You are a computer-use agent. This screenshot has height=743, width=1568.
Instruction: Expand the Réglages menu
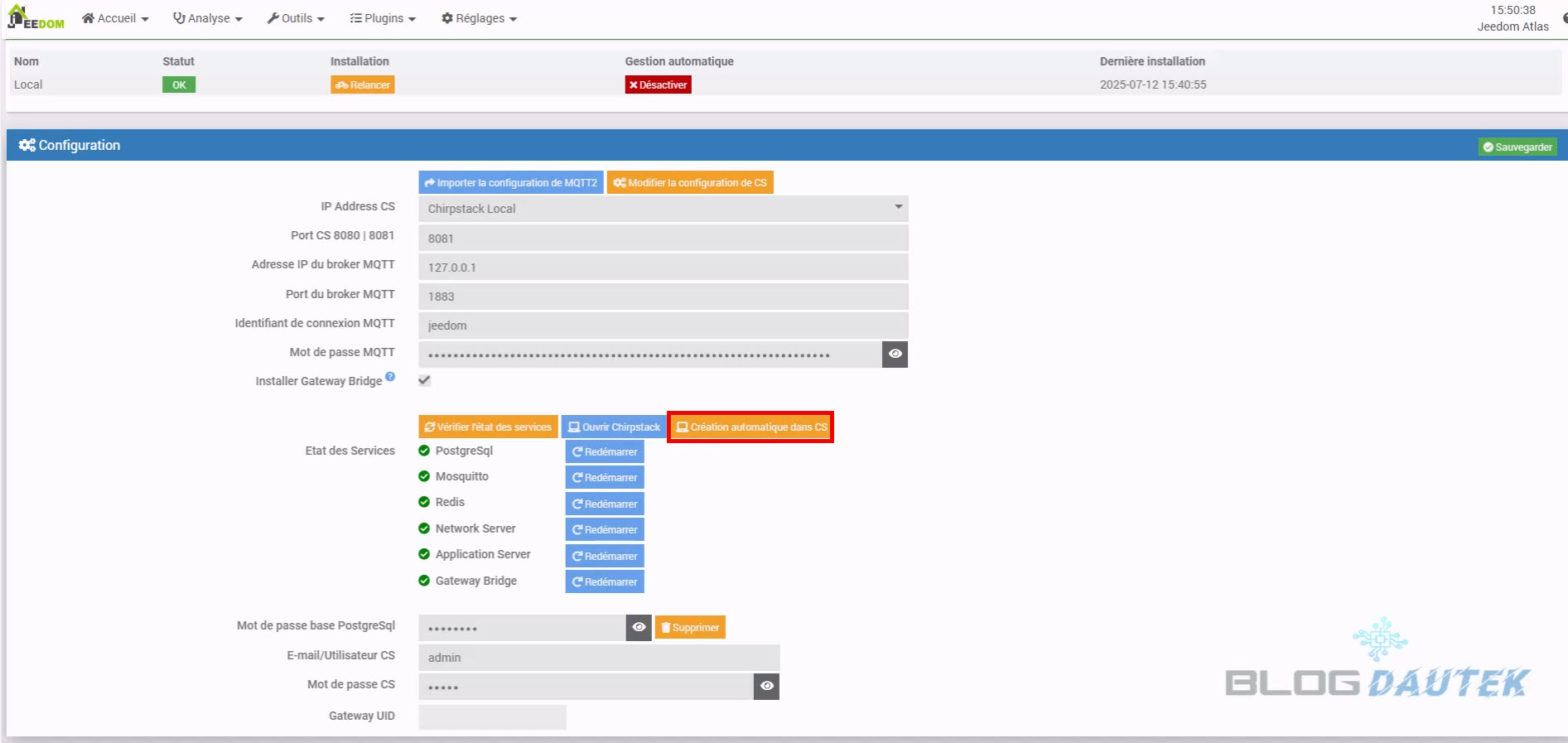pos(479,18)
